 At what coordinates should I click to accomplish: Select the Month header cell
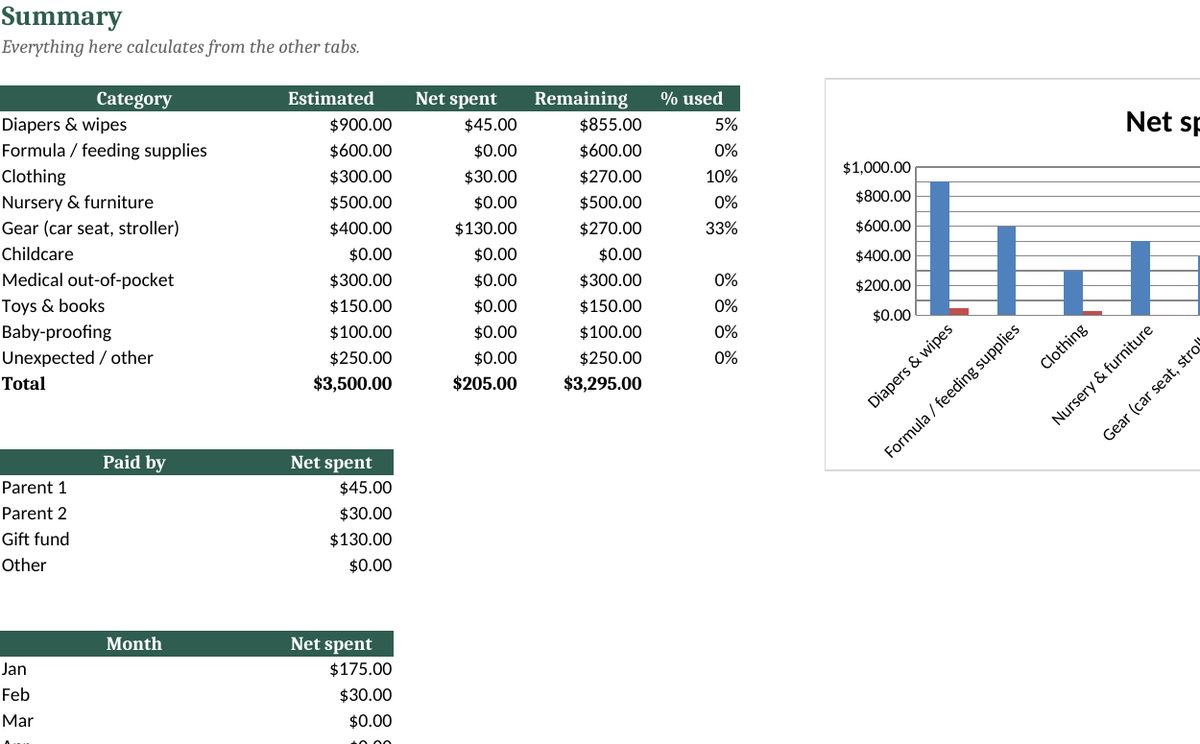pyautogui.click(x=134, y=644)
